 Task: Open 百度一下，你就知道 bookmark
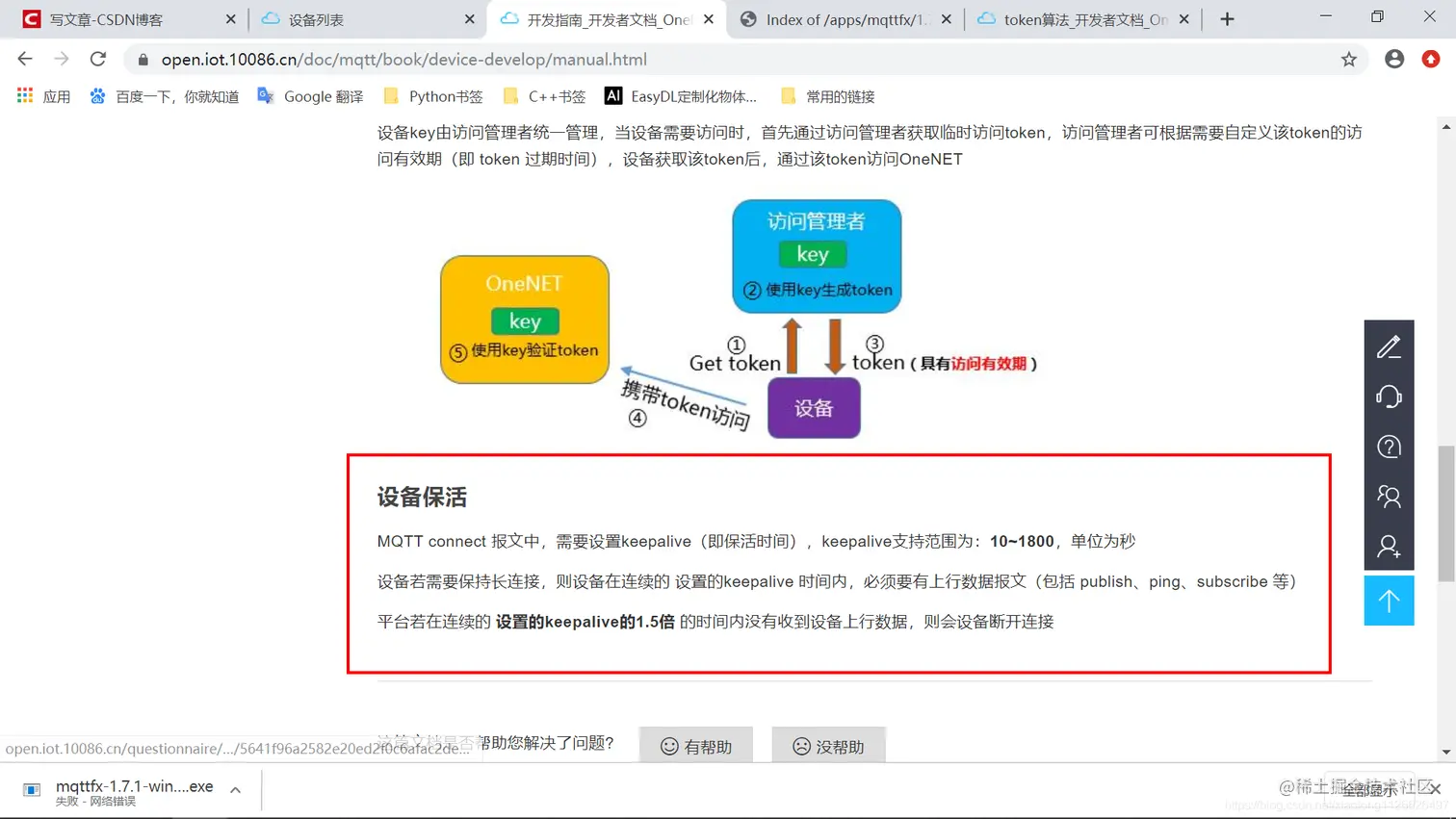[164, 96]
